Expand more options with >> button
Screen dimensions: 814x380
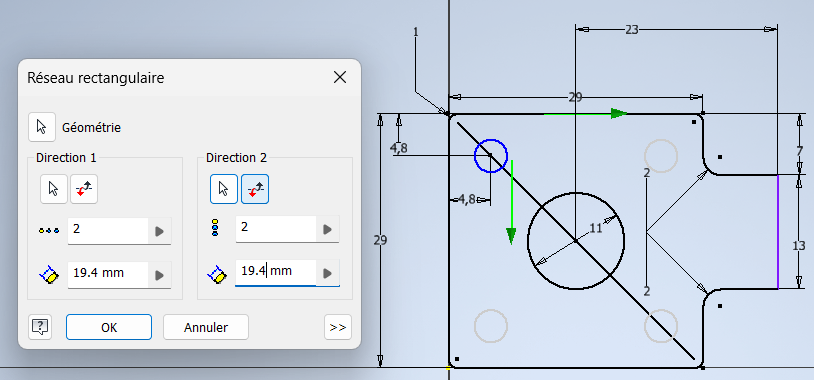pos(338,327)
